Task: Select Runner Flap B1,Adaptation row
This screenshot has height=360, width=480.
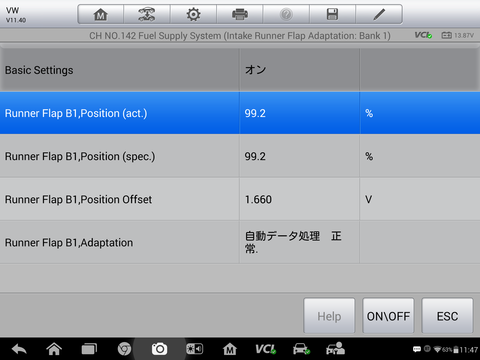Action: (240, 242)
